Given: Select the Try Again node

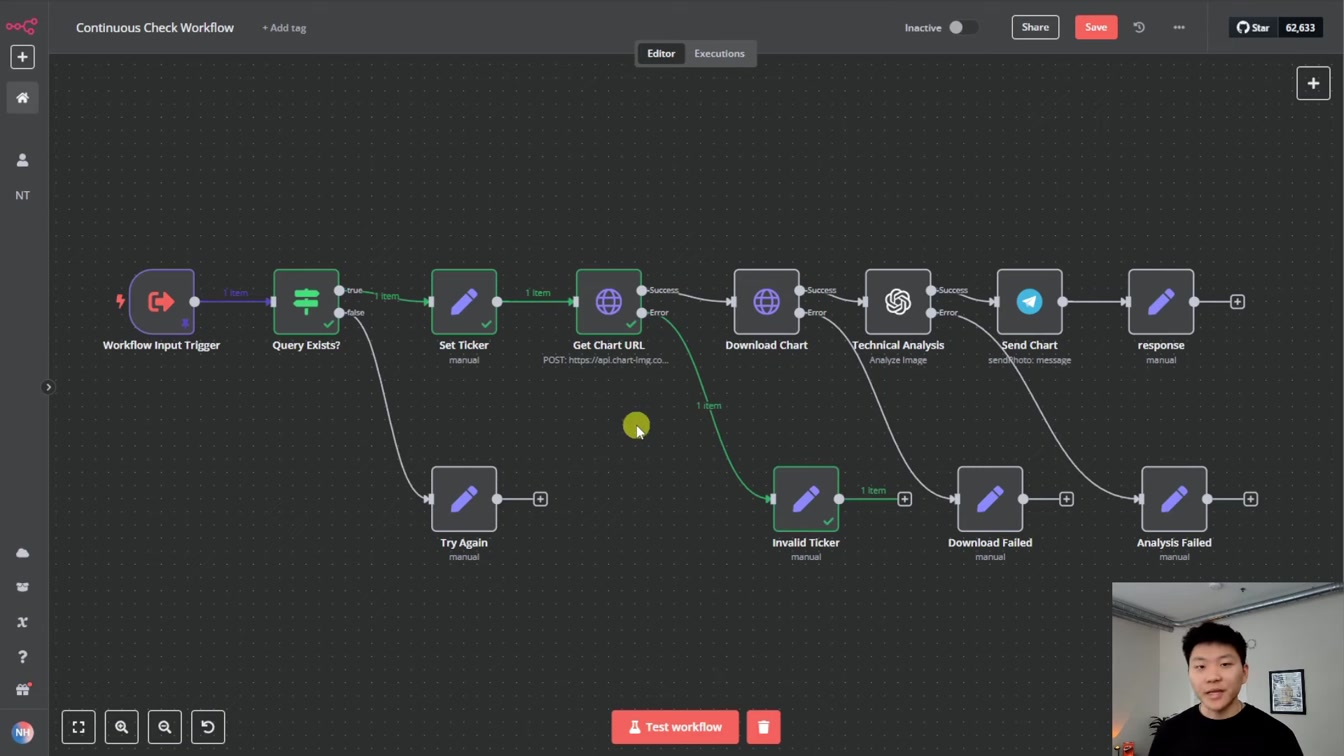Looking at the screenshot, I should 464,499.
